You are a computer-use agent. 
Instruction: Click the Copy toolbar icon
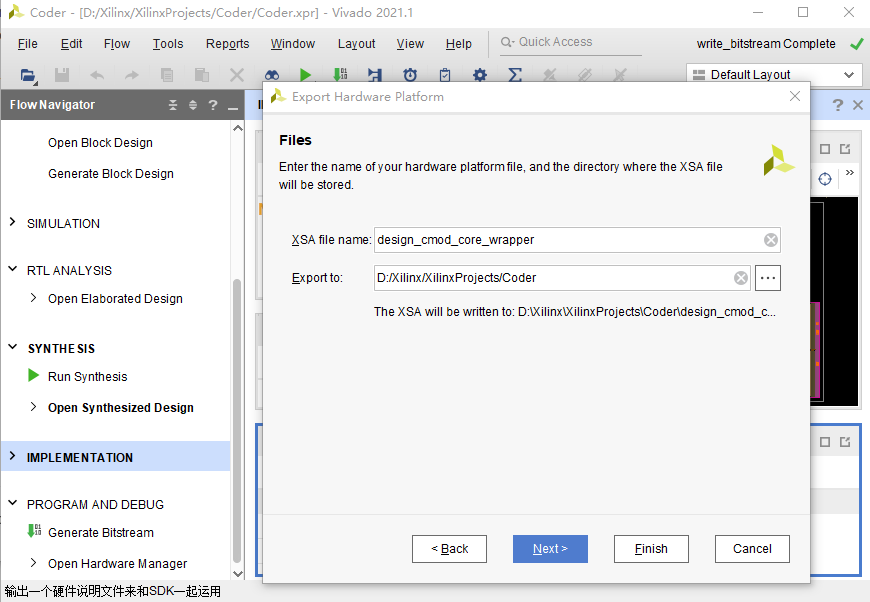click(x=166, y=75)
